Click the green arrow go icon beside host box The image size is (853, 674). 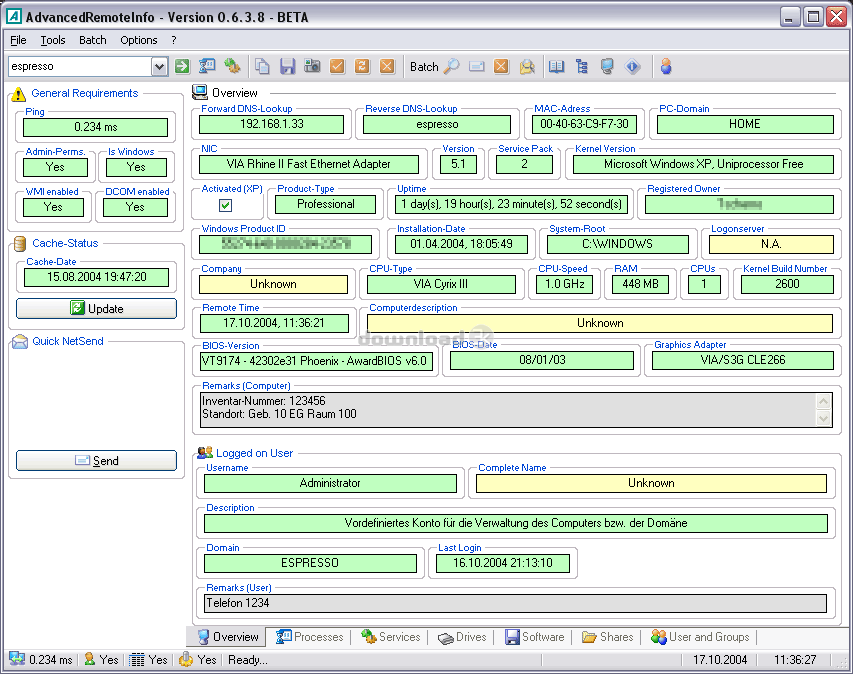tap(182, 66)
